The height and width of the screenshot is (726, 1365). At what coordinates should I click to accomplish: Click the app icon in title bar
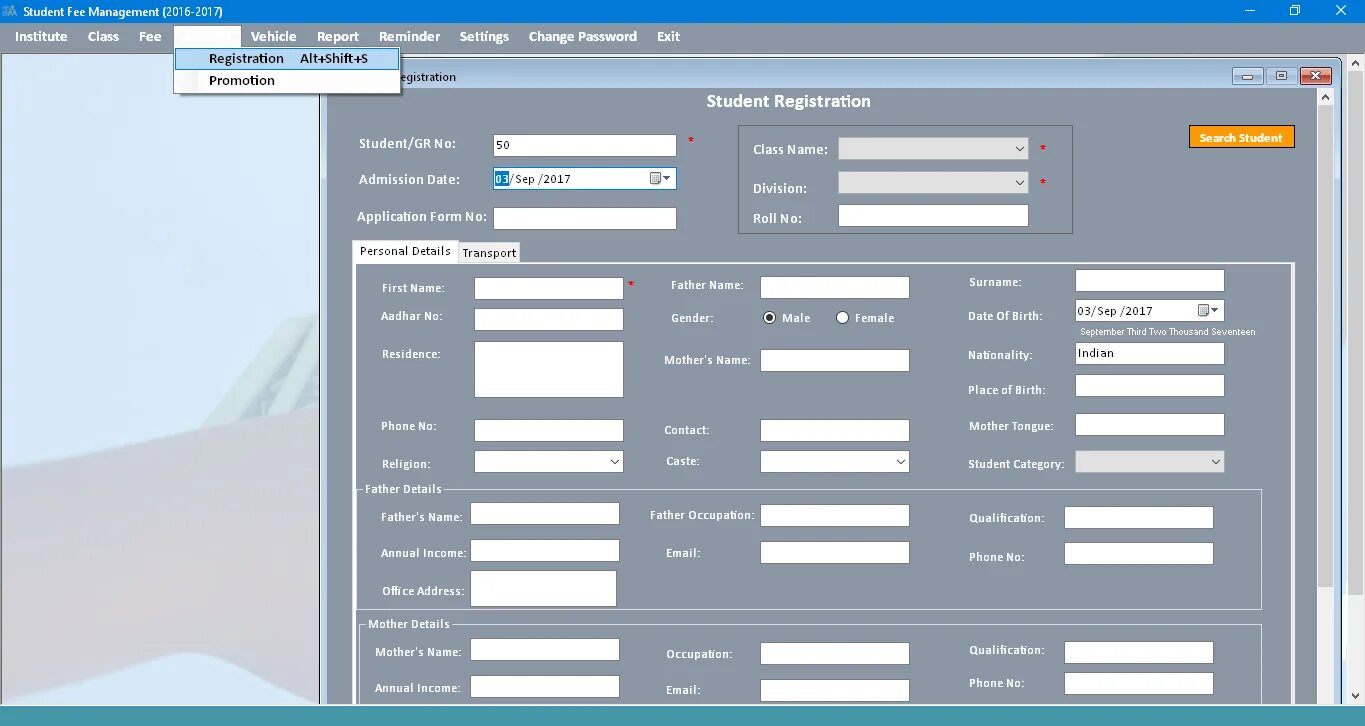(10, 11)
